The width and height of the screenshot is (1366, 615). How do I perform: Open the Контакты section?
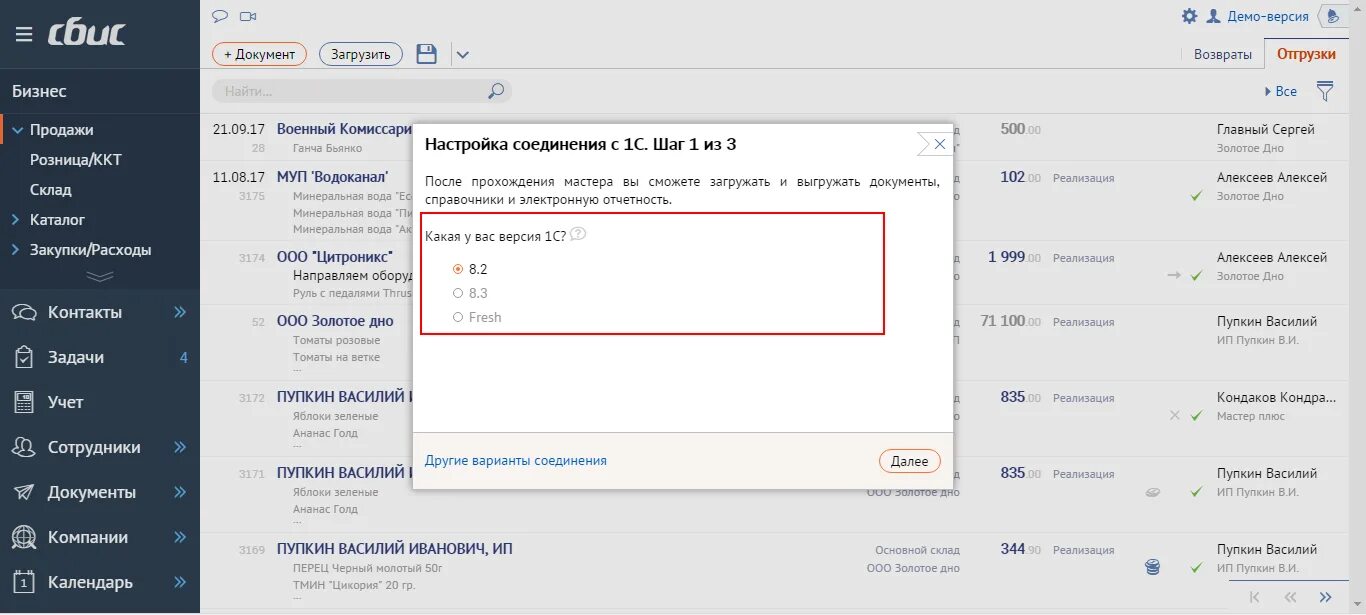85,312
